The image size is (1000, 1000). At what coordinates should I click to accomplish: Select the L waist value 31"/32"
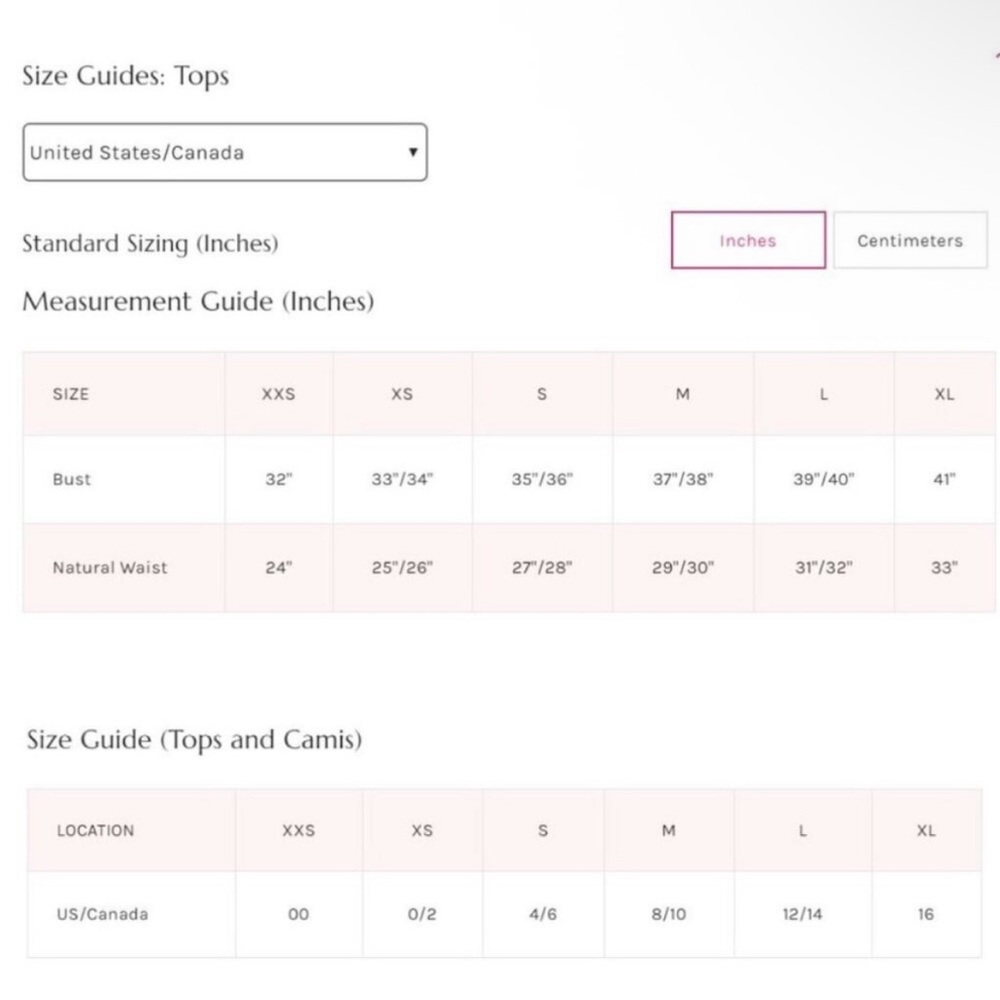point(824,568)
